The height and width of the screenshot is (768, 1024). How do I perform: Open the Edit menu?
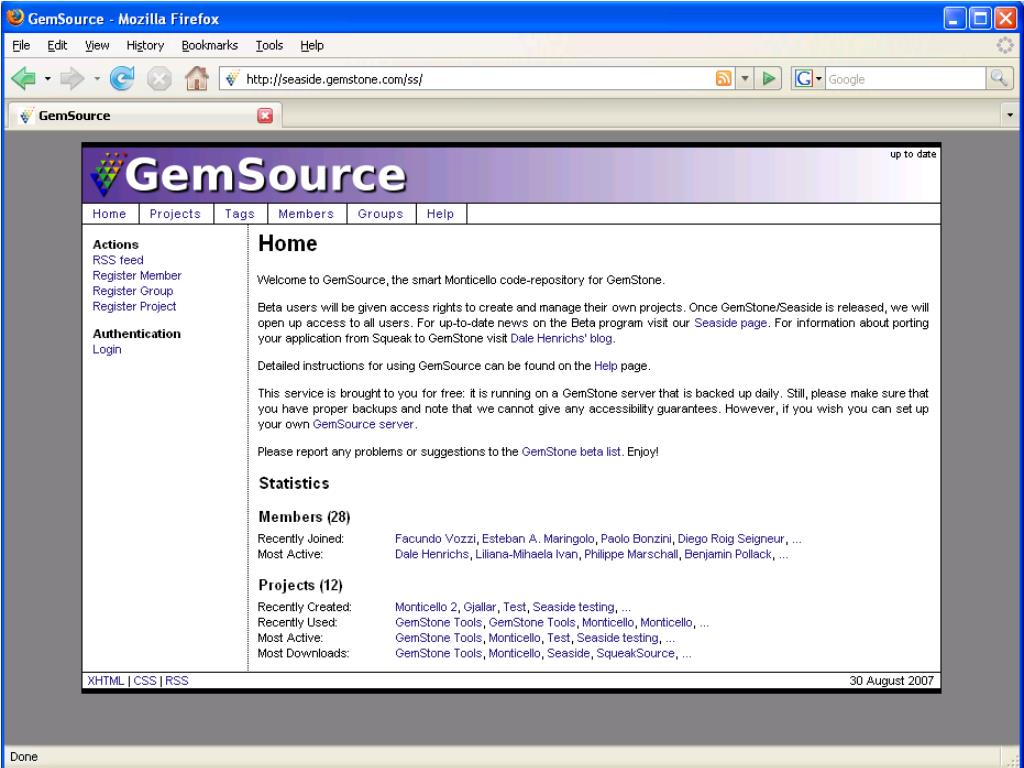point(57,45)
